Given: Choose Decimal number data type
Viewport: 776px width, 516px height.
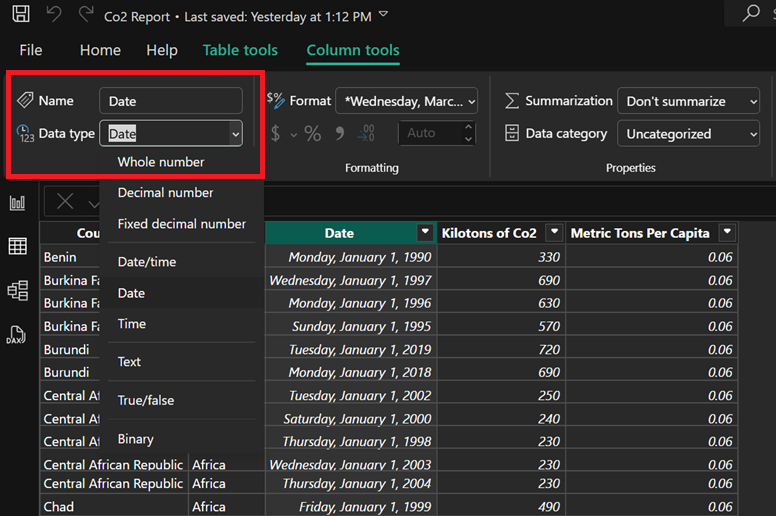Looking at the screenshot, I should point(165,192).
